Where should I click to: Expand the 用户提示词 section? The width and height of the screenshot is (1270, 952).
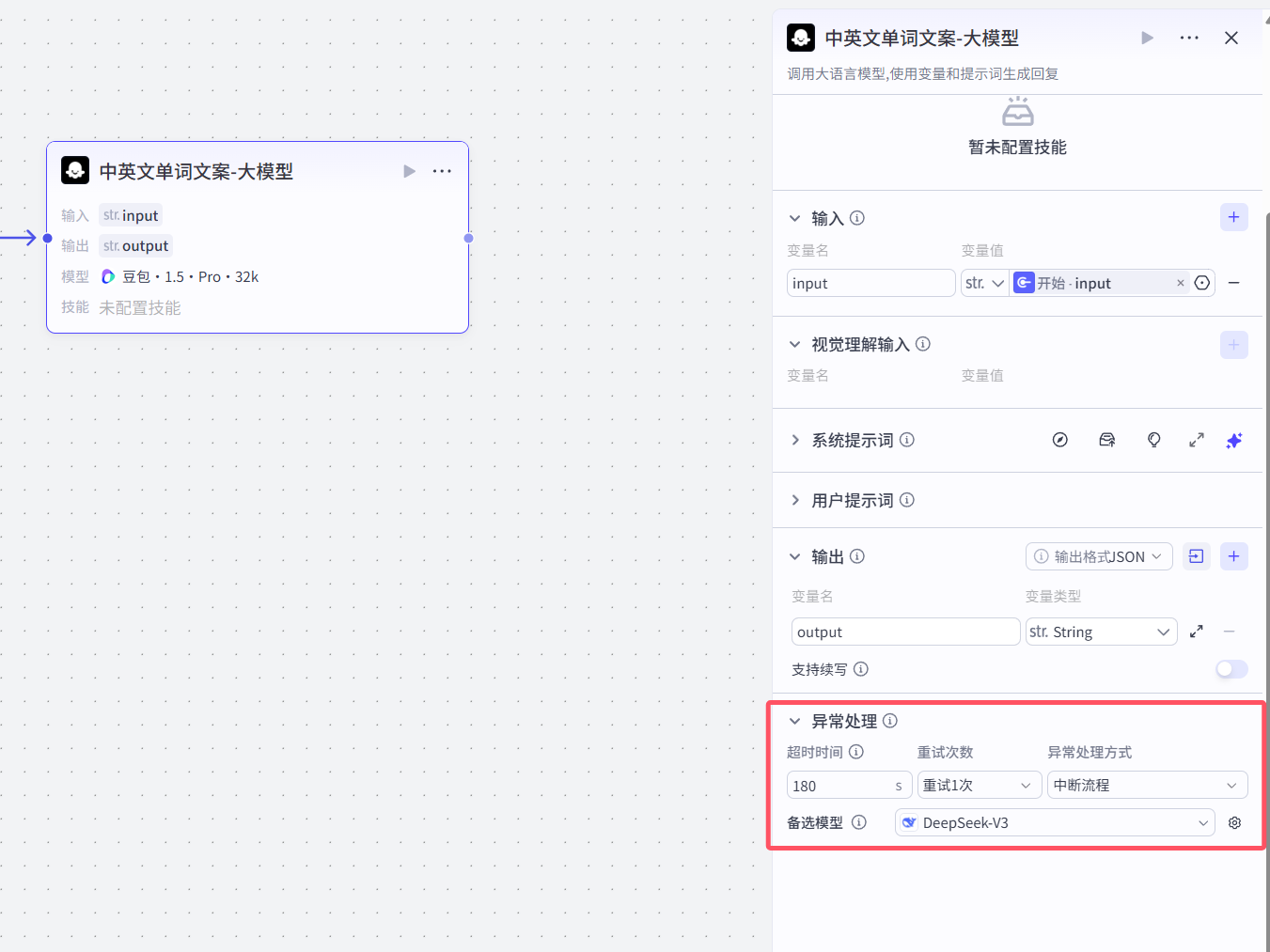(x=795, y=500)
